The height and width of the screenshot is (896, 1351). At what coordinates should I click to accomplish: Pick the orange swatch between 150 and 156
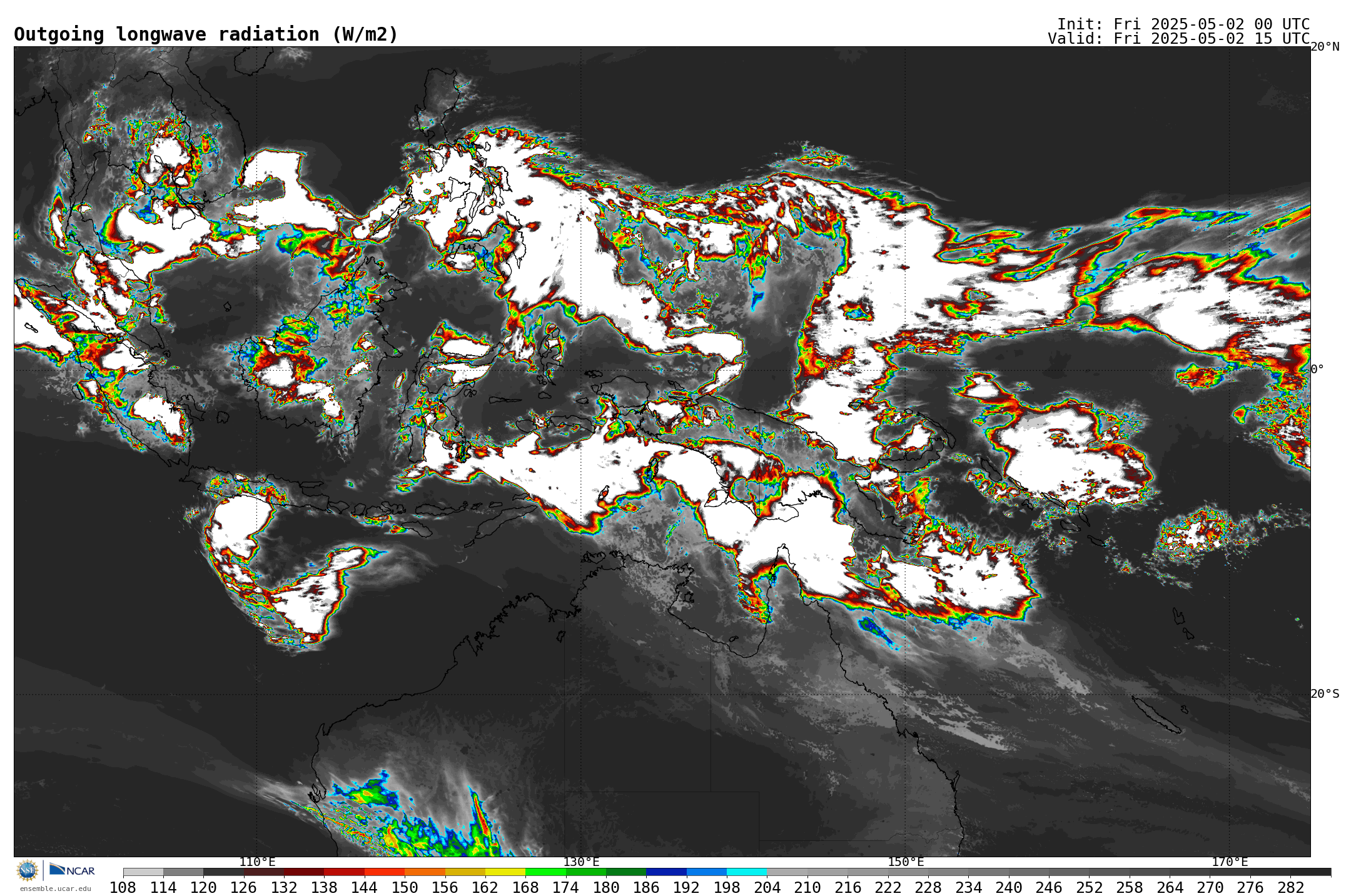click(x=425, y=872)
